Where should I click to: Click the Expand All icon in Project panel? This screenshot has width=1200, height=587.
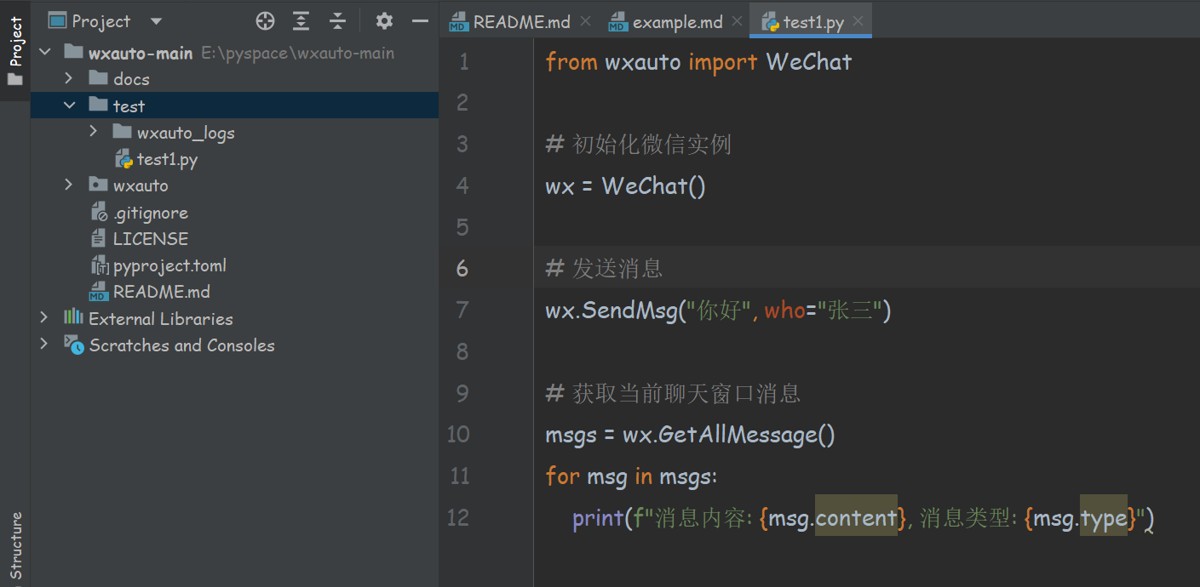click(x=301, y=21)
